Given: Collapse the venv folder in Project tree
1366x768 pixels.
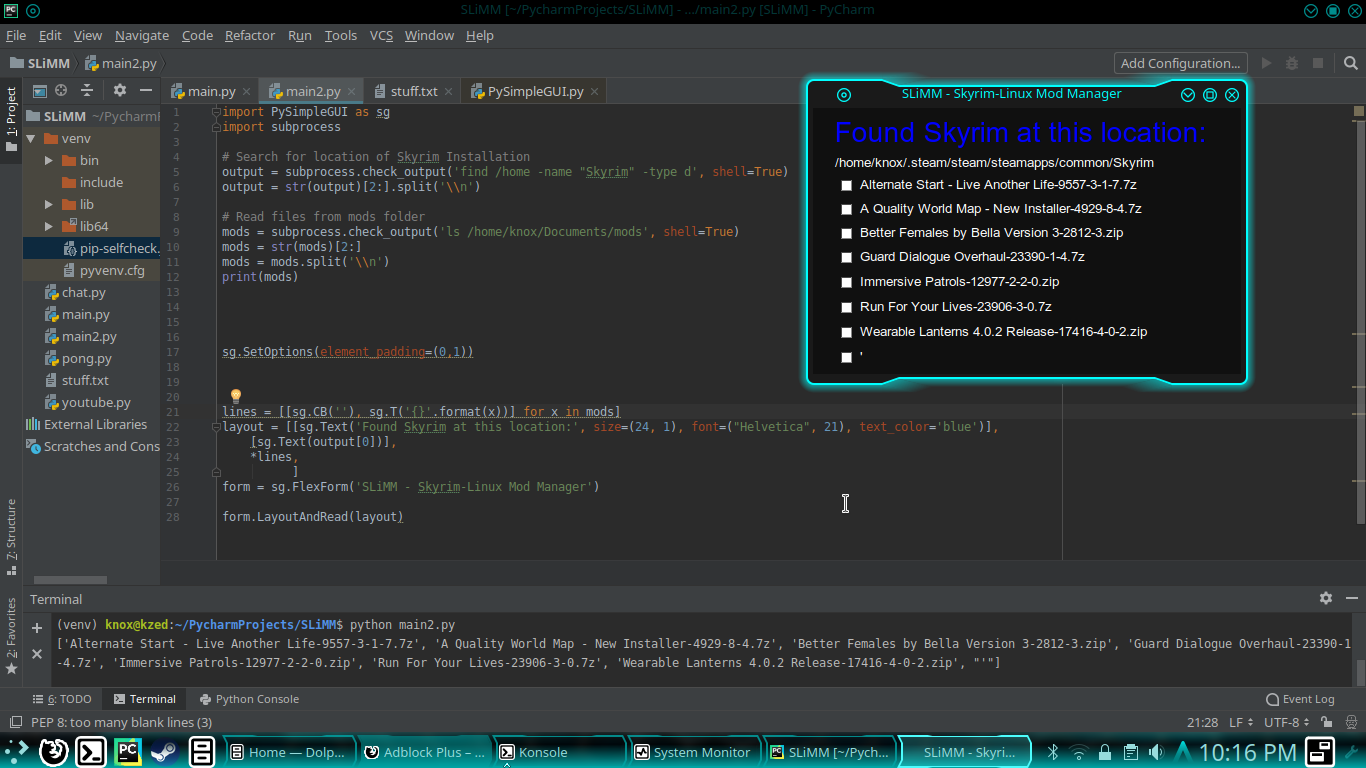Looking at the screenshot, I should 30,138.
